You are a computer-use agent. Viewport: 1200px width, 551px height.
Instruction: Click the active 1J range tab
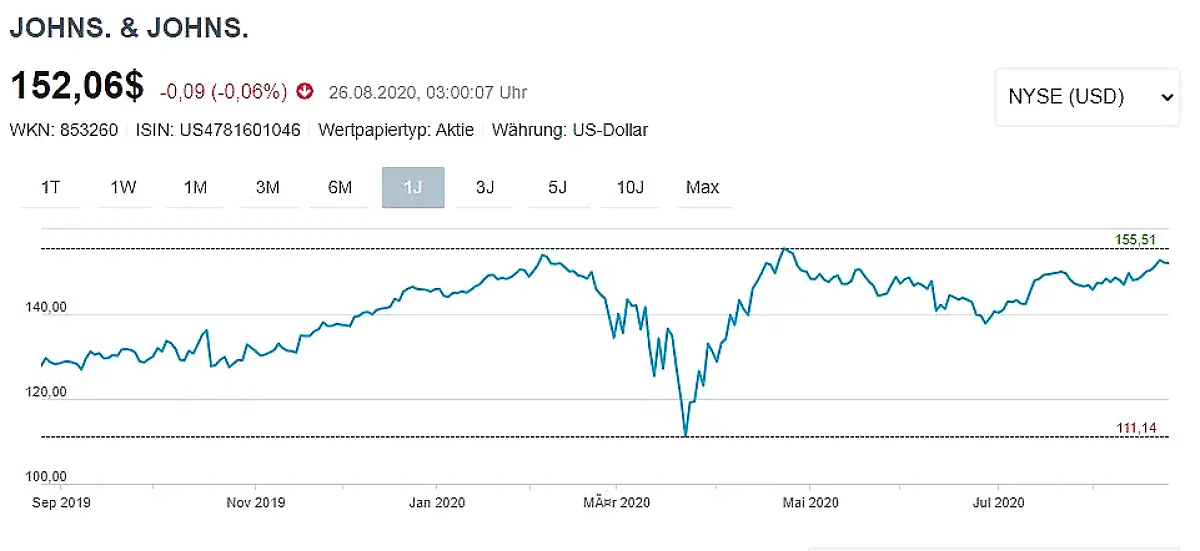(x=412, y=187)
